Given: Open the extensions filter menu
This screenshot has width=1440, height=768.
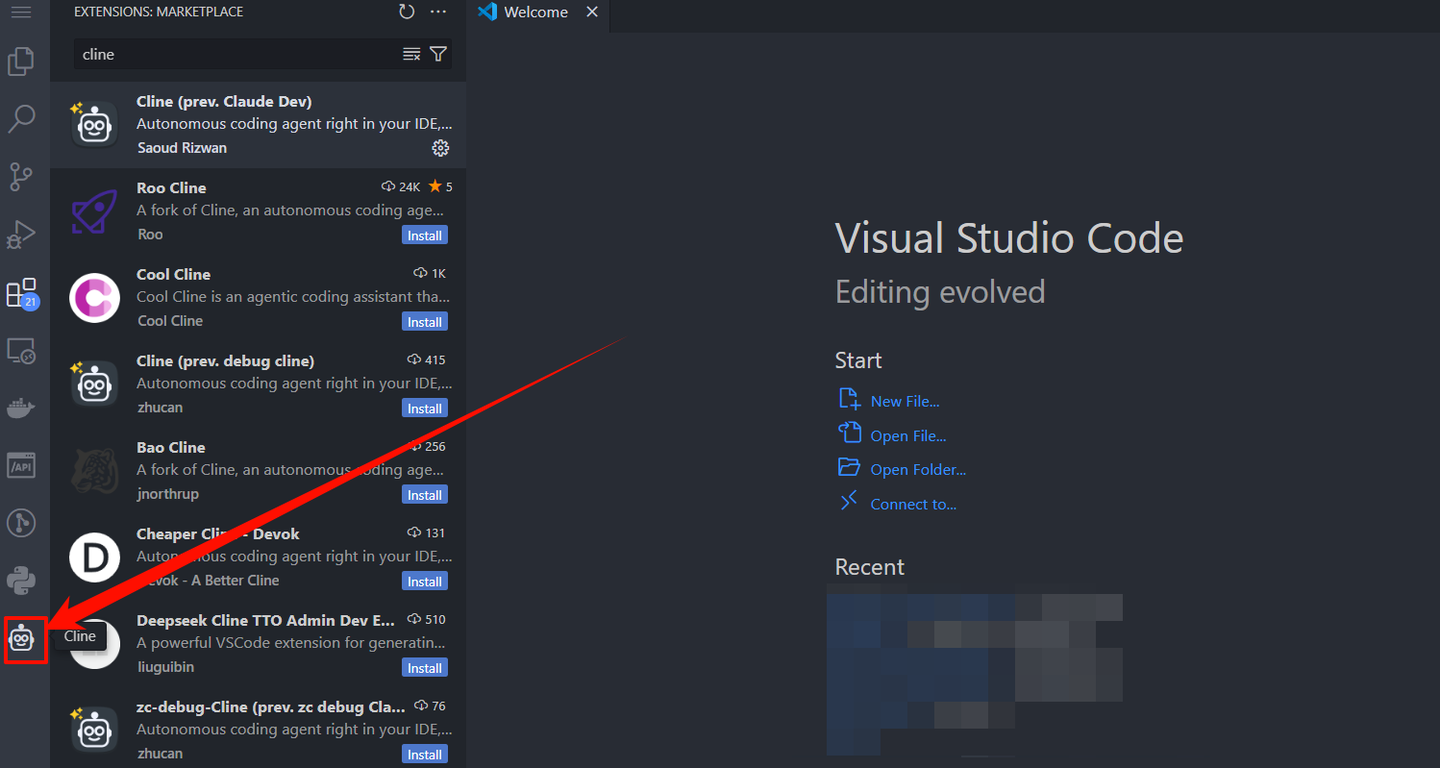Looking at the screenshot, I should tap(438, 54).
